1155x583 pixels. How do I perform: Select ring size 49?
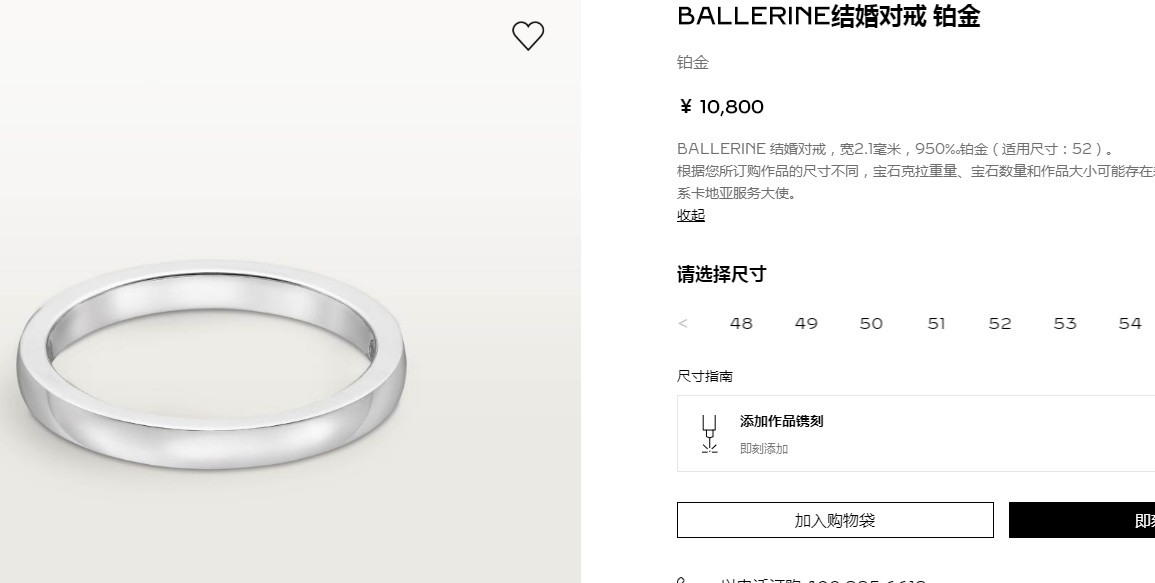[806, 324]
